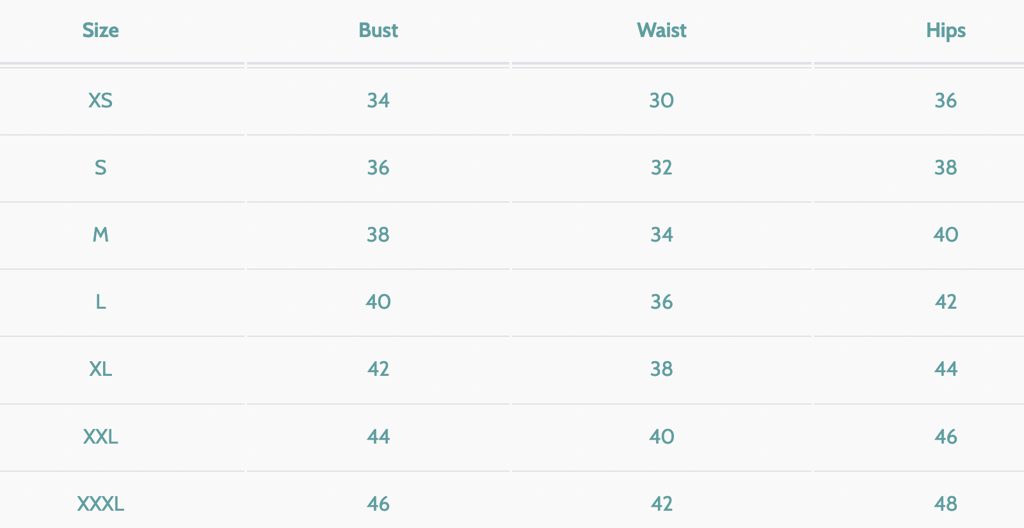Select the S size row label

pyautogui.click(x=100, y=168)
